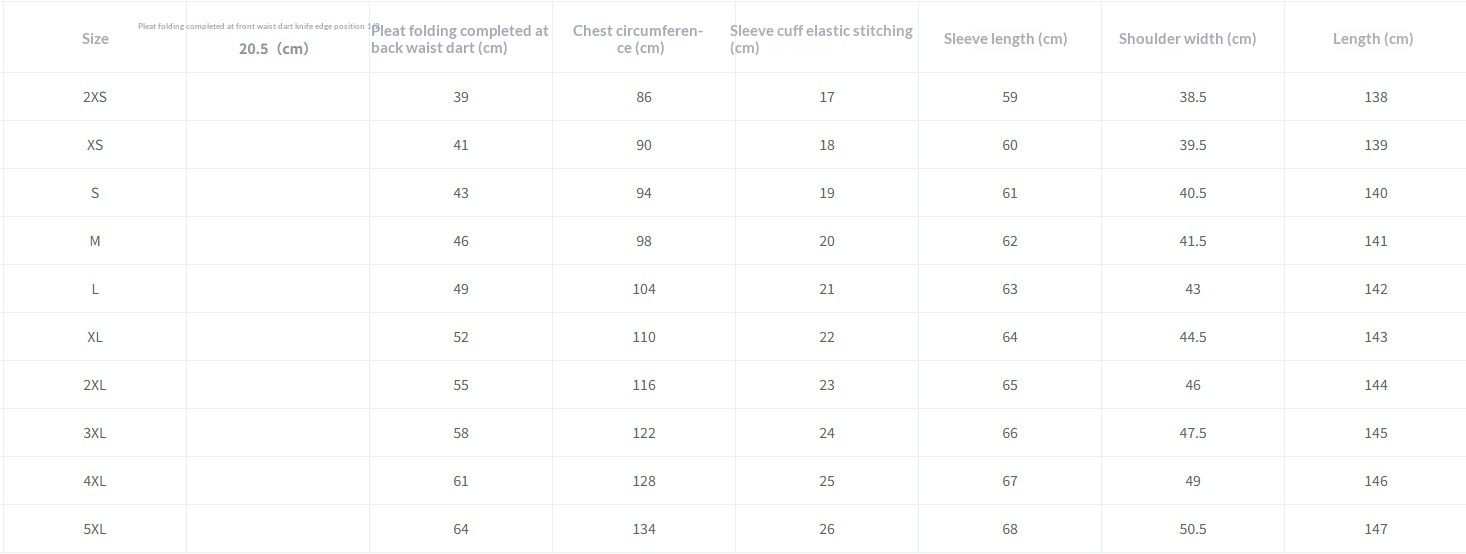Click the M size row label
This screenshot has height=554, width=1466.
point(95,241)
